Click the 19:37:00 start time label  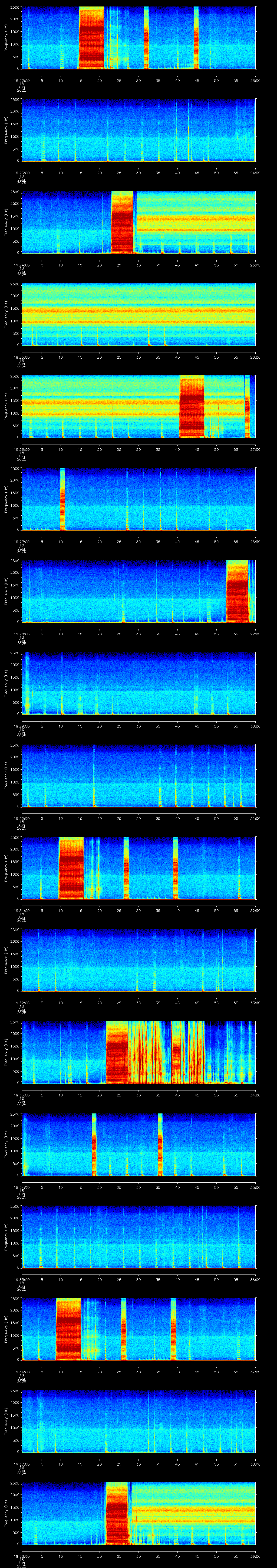point(21,1464)
